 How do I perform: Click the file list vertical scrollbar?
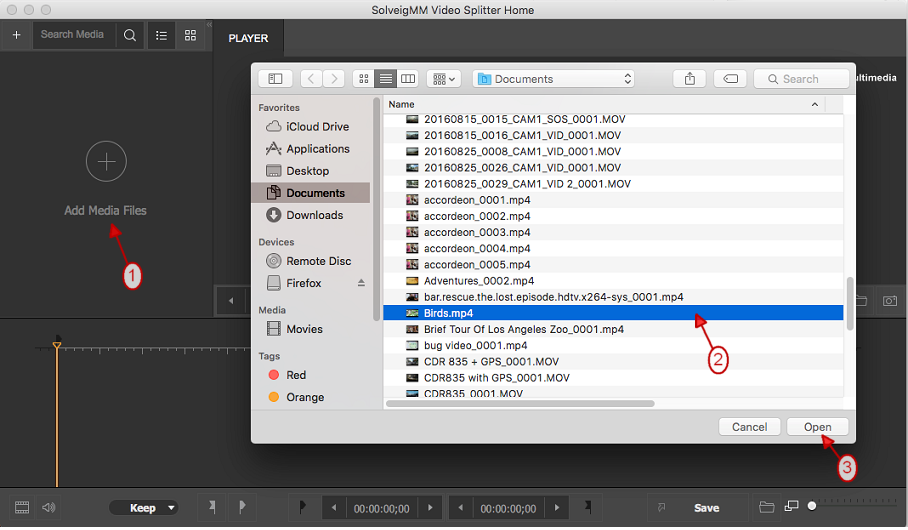(850, 304)
